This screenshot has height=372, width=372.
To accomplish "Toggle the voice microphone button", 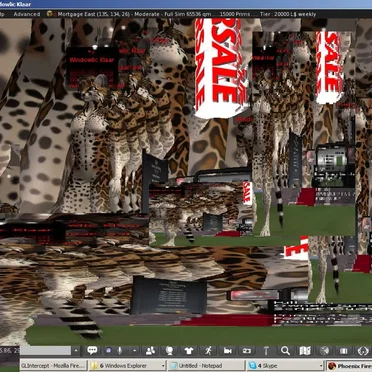I will (119, 350).
